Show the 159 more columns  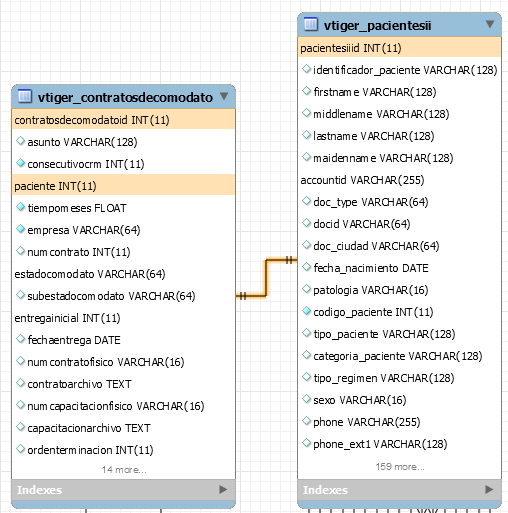400,466
